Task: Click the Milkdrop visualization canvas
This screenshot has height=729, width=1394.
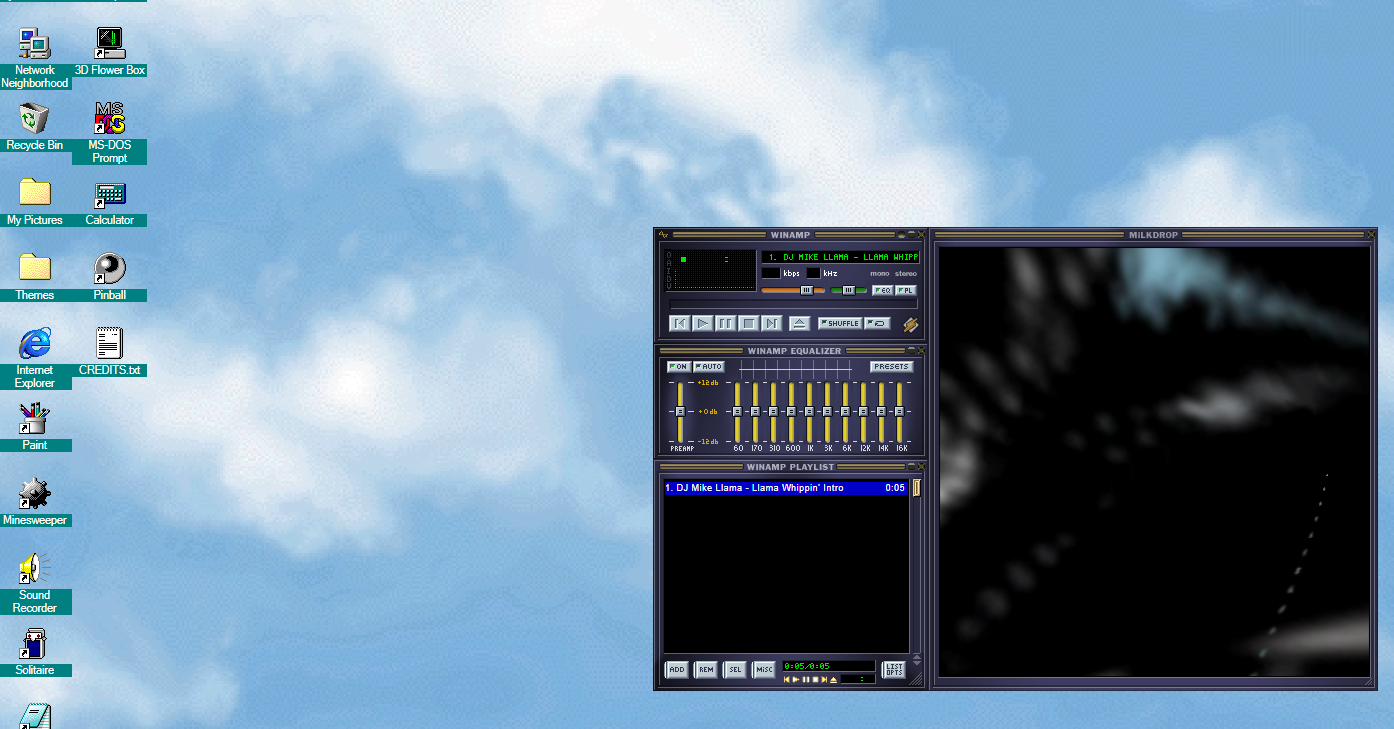Action: coord(1154,461)
